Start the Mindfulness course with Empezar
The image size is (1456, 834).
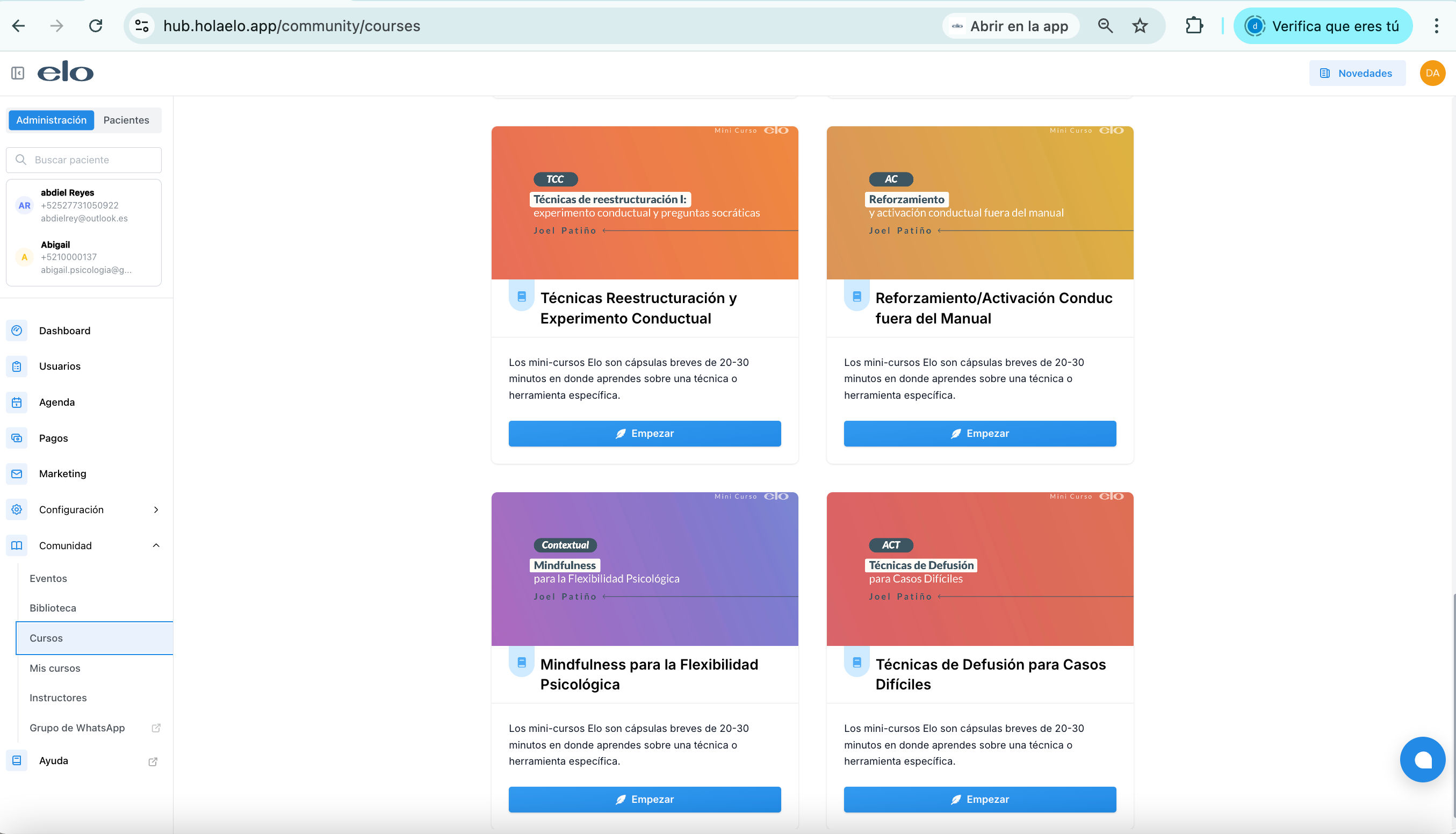click(x=644, y=799)
